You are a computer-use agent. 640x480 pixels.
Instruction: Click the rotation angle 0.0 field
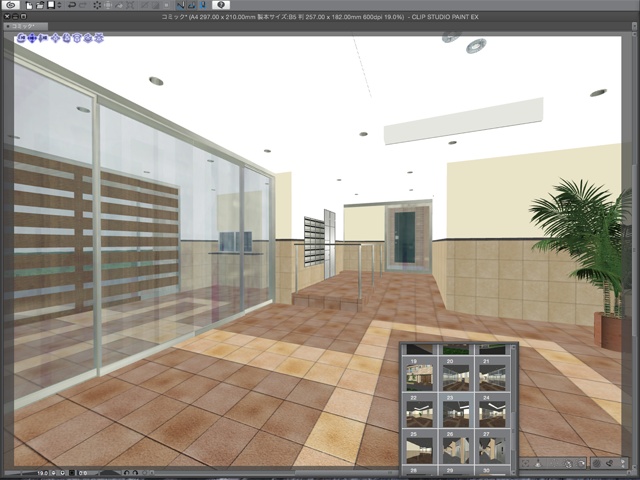[x=82, y=473]
